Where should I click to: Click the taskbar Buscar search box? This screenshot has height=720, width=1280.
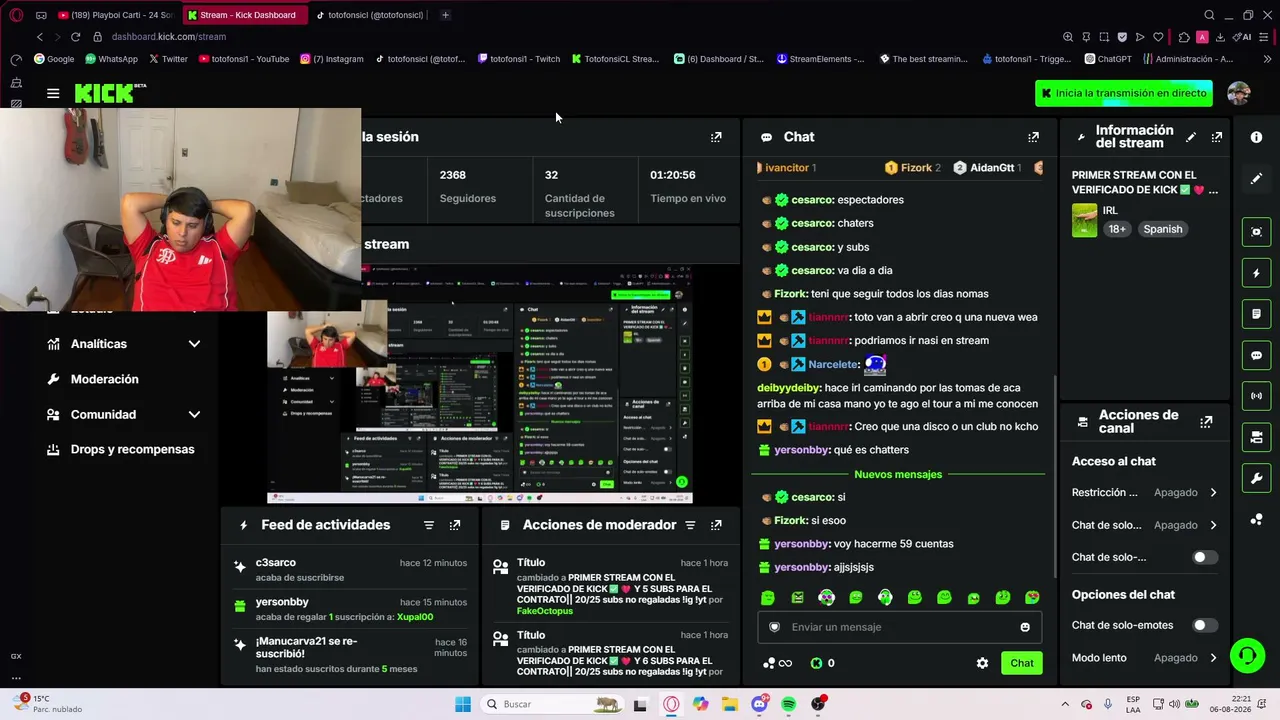pos(552,704)
